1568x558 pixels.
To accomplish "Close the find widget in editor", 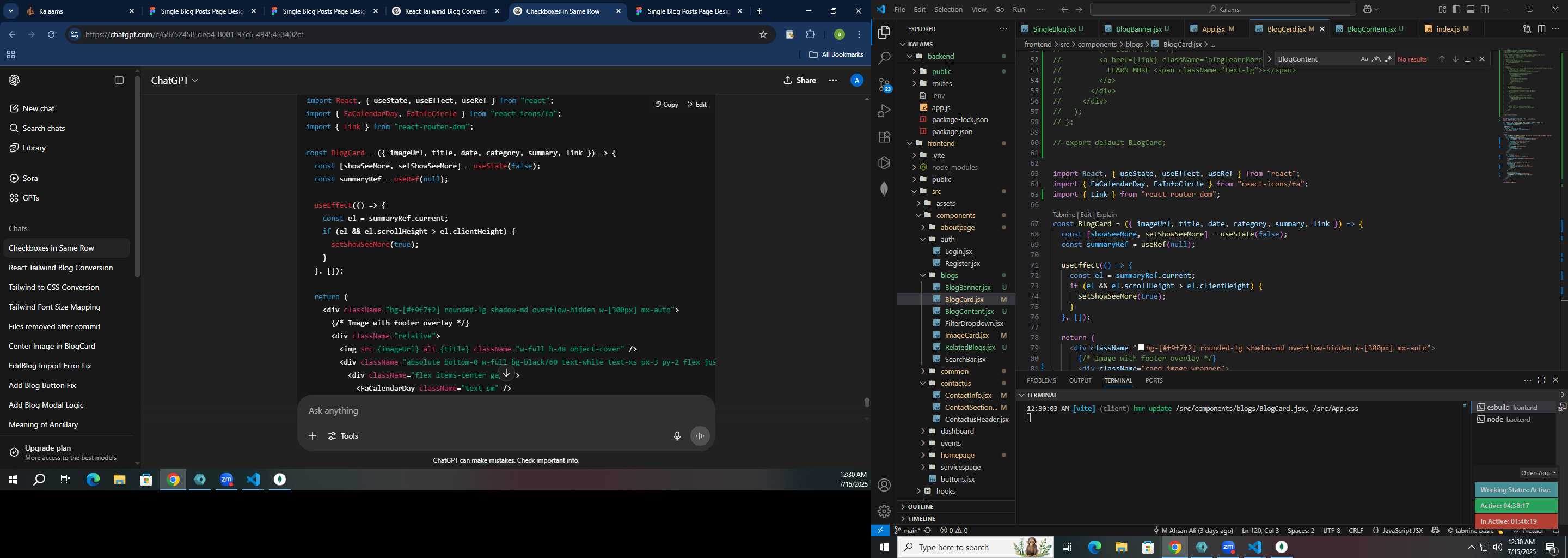I will coord(1482,59).
